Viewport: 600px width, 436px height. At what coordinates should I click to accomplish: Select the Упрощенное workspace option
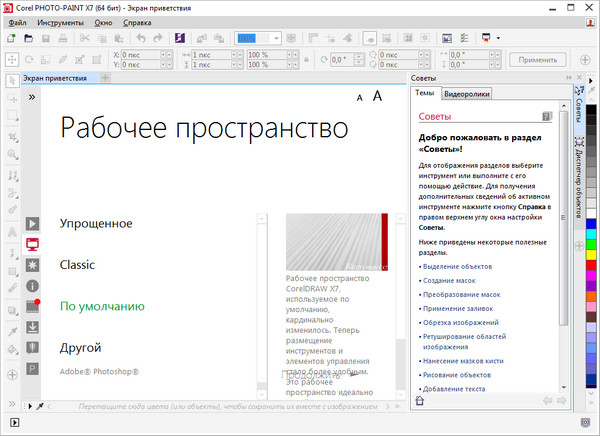(x=96, y=223)
